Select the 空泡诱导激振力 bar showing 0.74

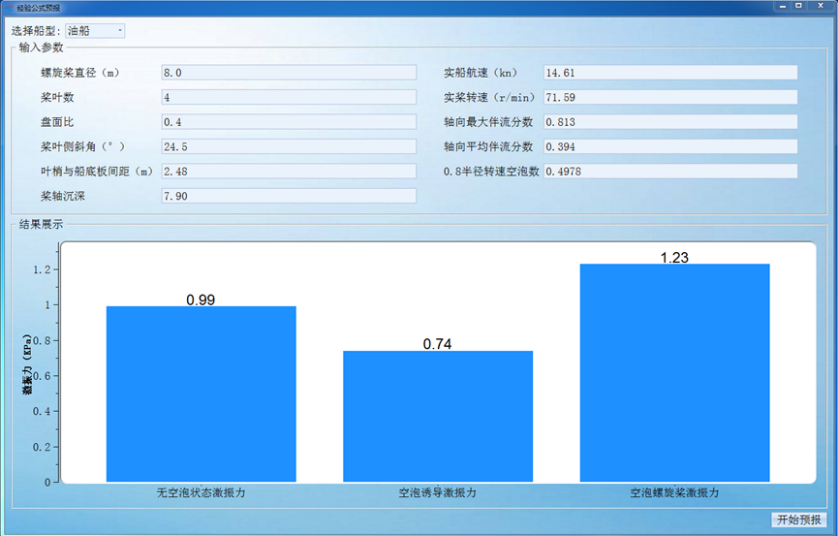pyautogui.click(x=438, y=416)
